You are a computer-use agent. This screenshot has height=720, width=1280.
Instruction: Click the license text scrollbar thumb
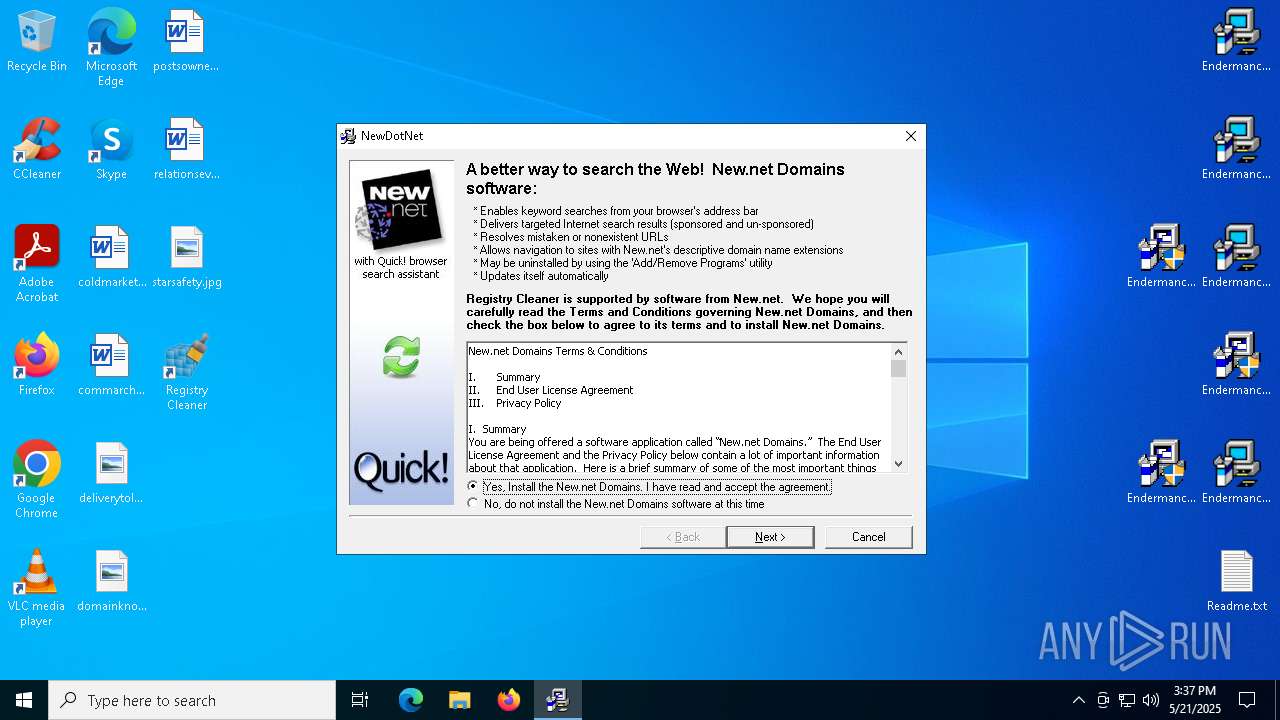898,369
